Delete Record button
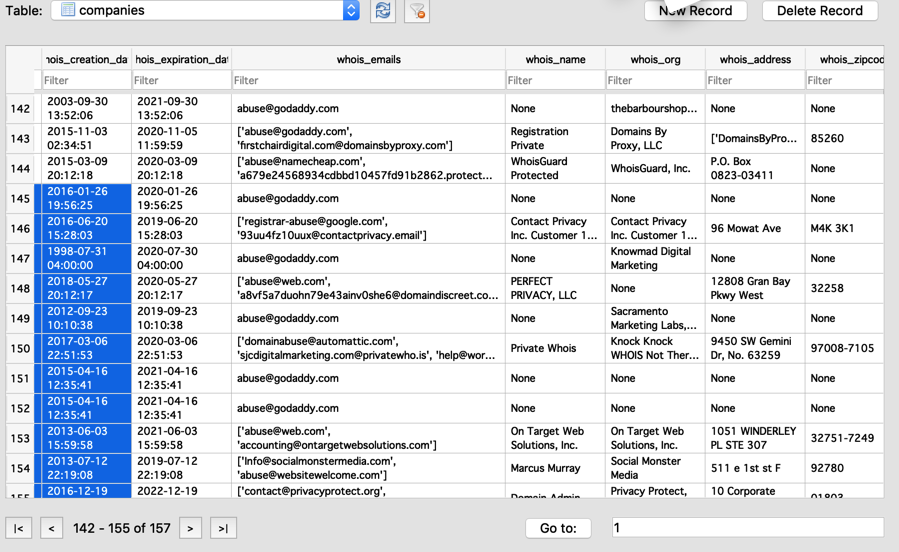The image size is (899, 552). [x=820, y=10]
